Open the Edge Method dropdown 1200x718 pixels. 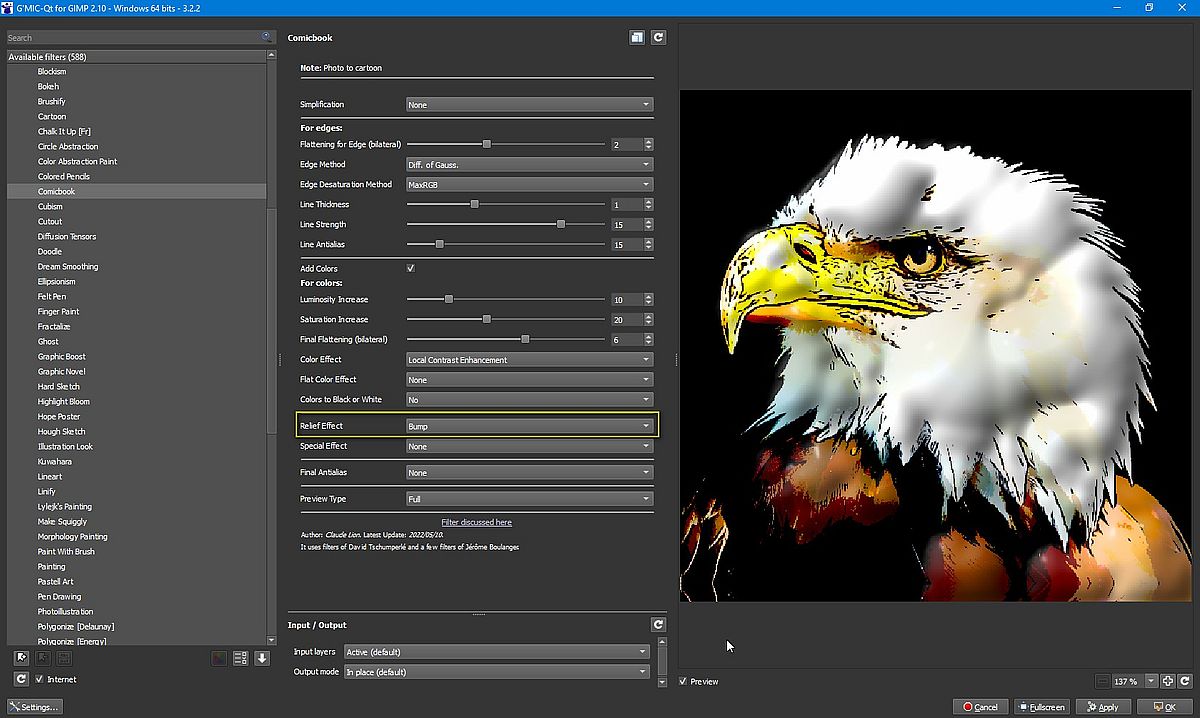click(529, 164)
